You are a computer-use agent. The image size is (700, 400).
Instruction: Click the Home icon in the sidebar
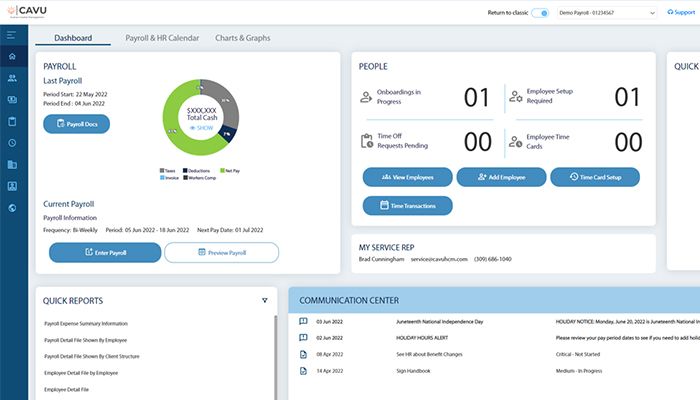coord(11,56)
